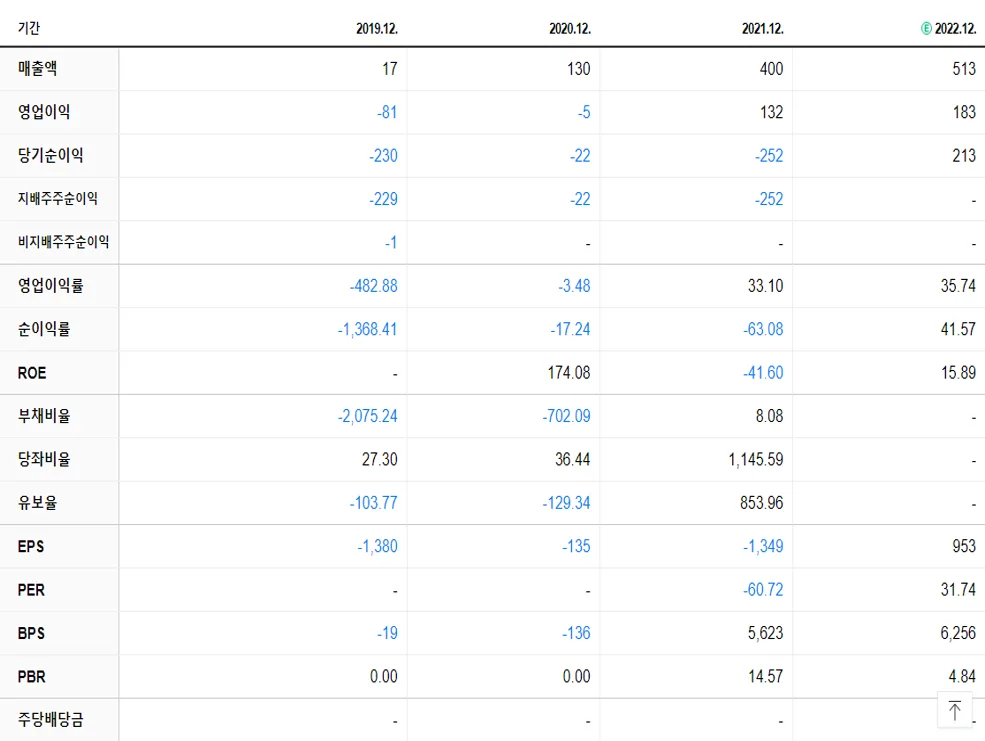
Task: Click the 당좌비율 row label
Action: (x=44, y=459)
